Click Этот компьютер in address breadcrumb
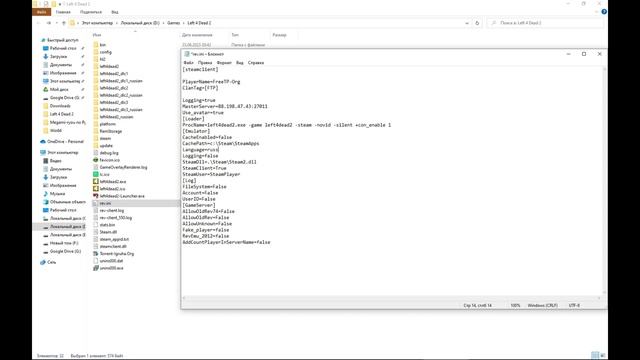Image resolution: width=640 pixels, height=360 pixels. click(97, 23)
